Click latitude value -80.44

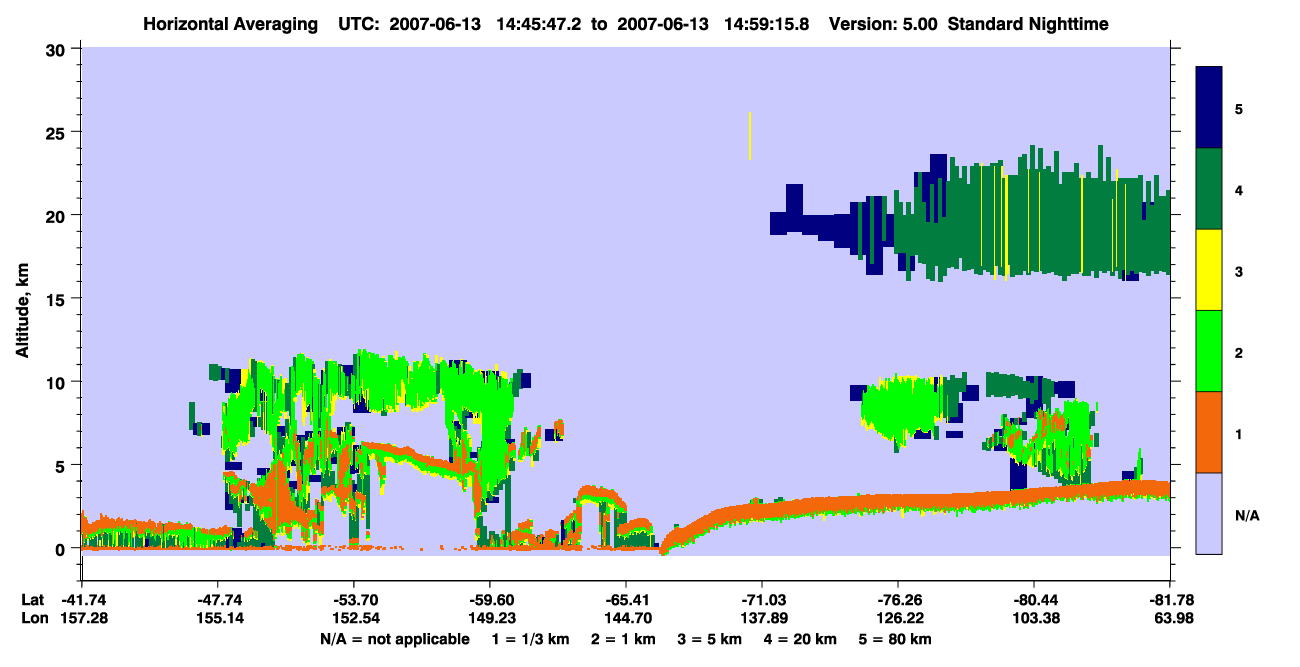pos(1034,600)
